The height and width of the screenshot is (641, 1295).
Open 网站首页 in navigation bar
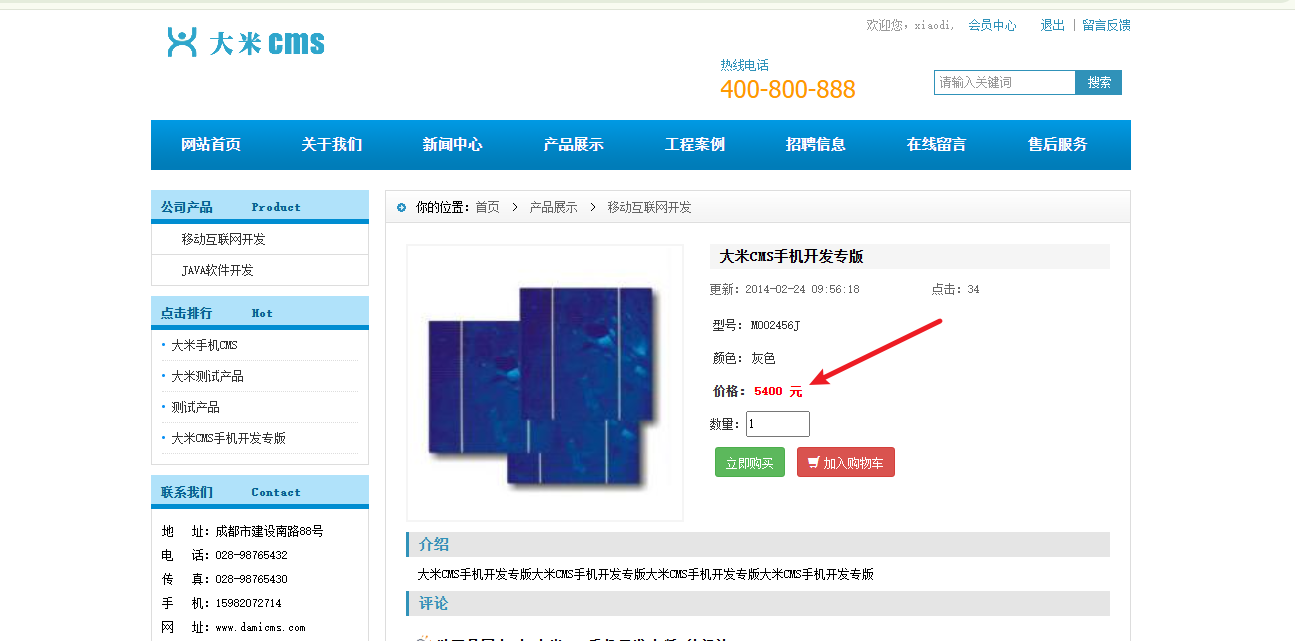(211, 145)
